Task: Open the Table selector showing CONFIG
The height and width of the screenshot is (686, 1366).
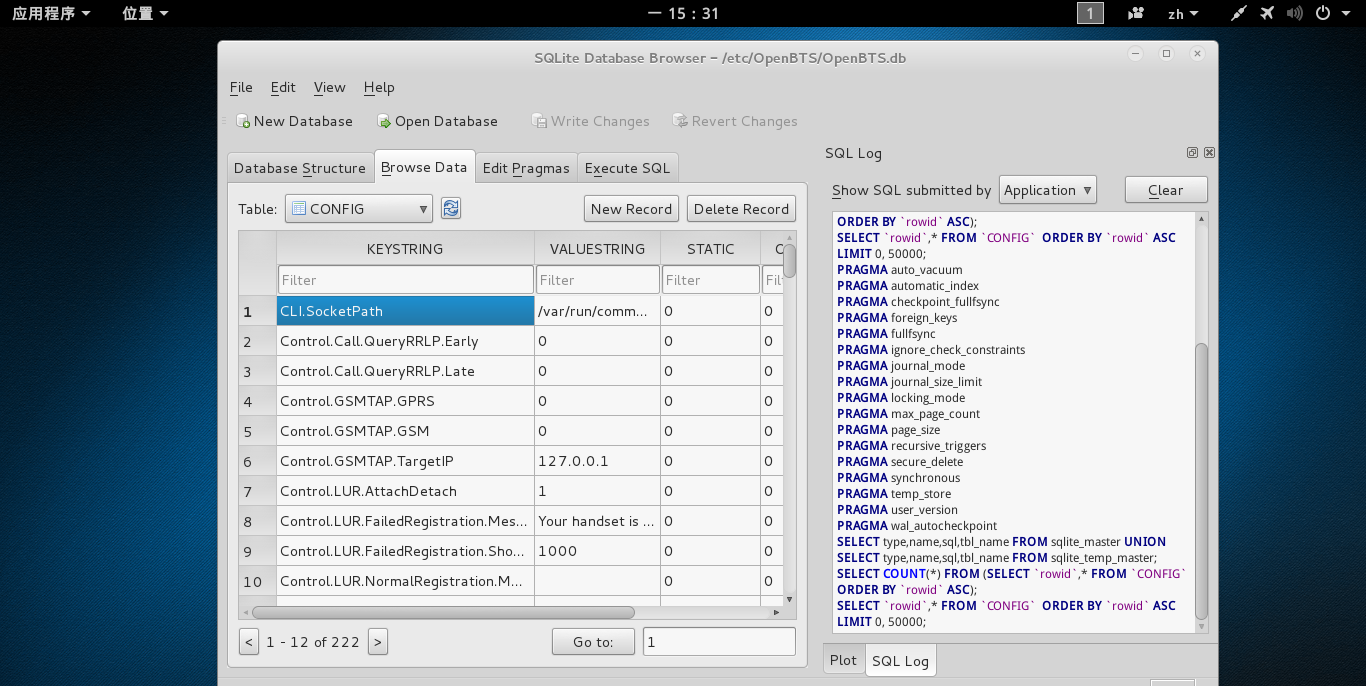Action: click(359, 209)
